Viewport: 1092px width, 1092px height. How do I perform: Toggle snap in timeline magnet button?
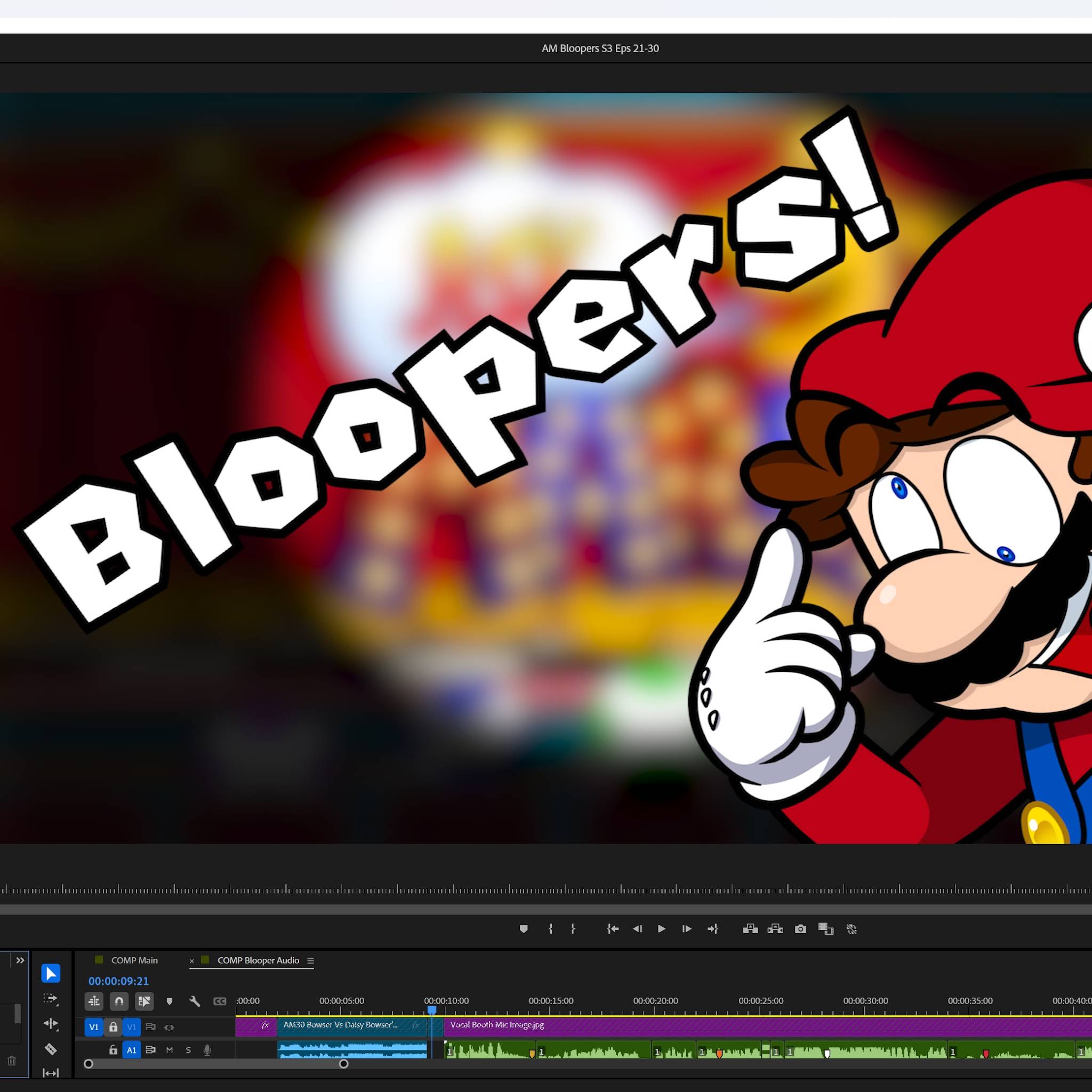pyautogui.click(x=119, y=1001)
